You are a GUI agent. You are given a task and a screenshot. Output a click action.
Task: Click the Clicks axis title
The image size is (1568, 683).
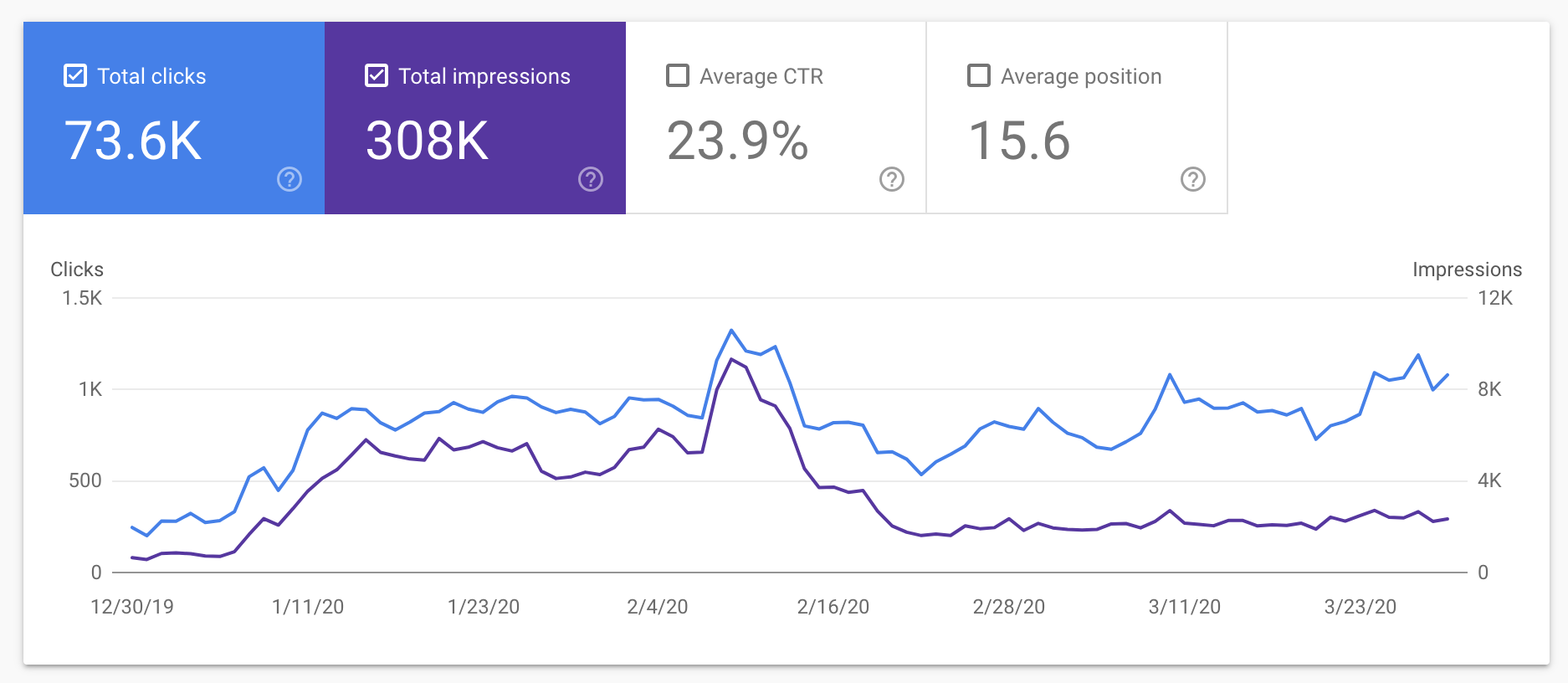click(x=77, y=270)
